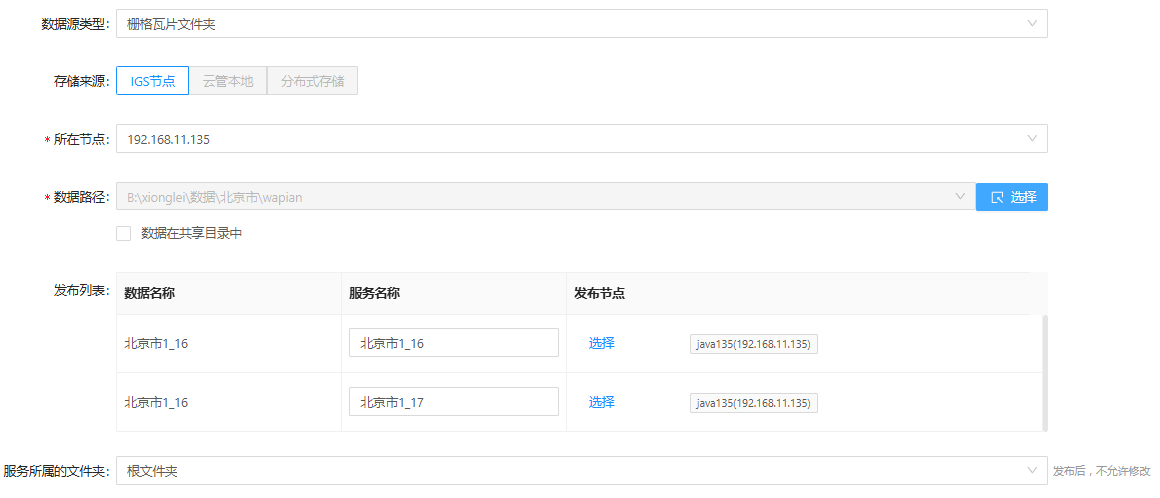The width and height of the screenshot is (1160, 498).
Task: Expand the 服务所属的文件夹 chevron arrow
Action: [1033, 471]
